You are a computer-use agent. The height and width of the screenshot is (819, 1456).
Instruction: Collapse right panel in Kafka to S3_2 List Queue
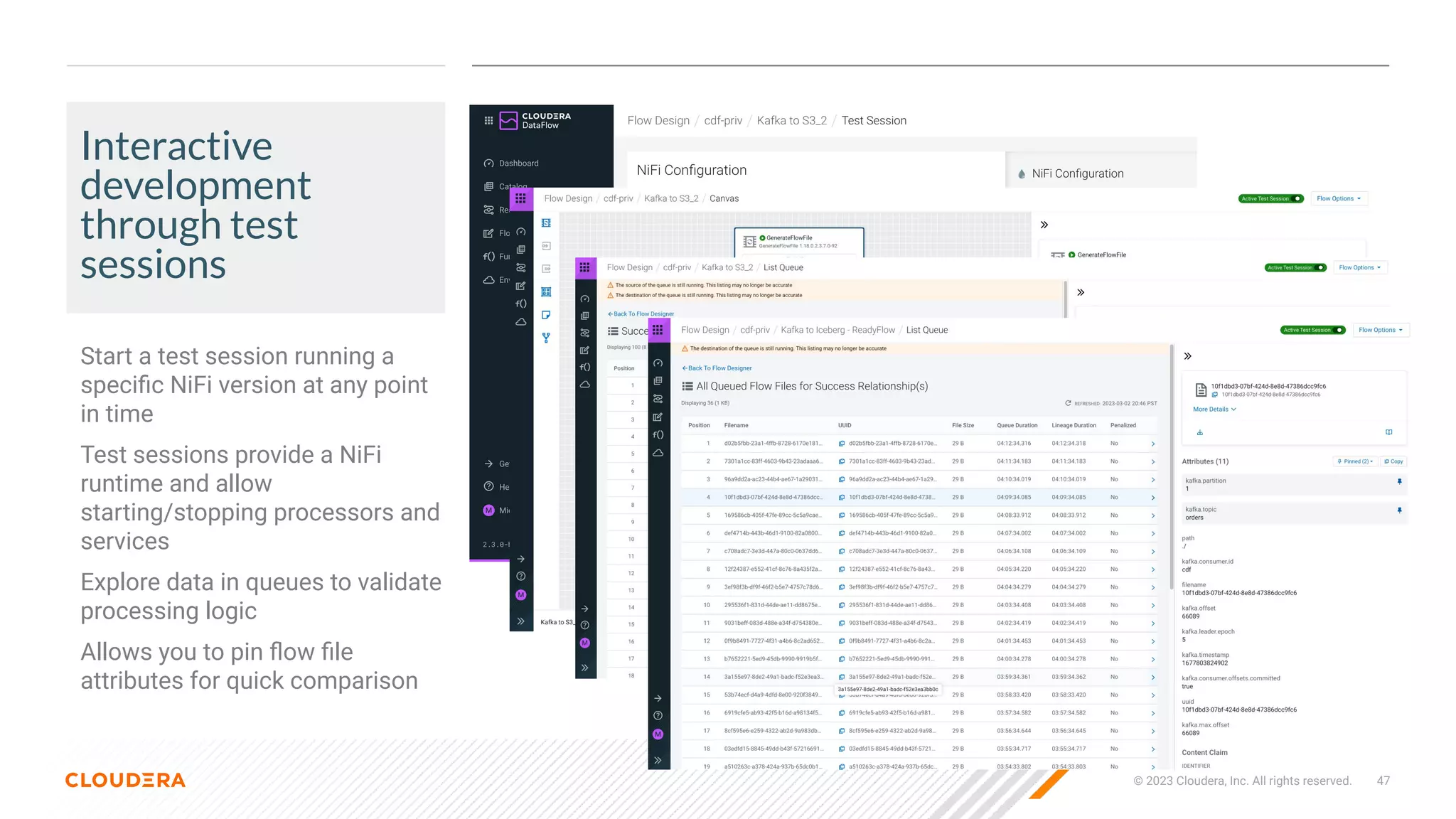point(1081,292)
